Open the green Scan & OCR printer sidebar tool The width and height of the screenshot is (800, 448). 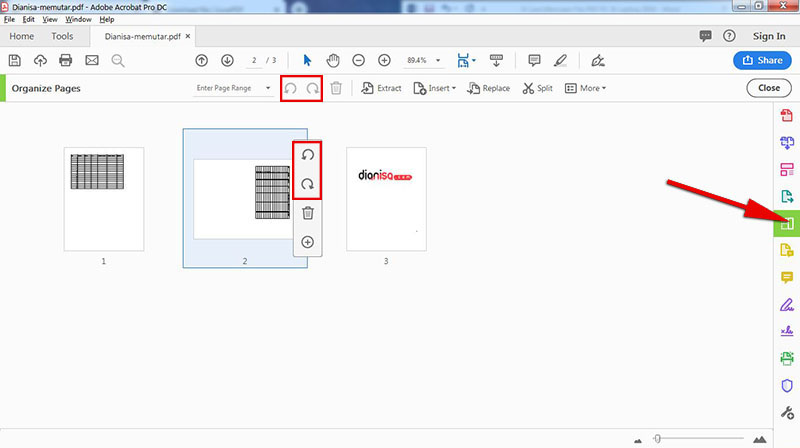click(x=786, y=359)
